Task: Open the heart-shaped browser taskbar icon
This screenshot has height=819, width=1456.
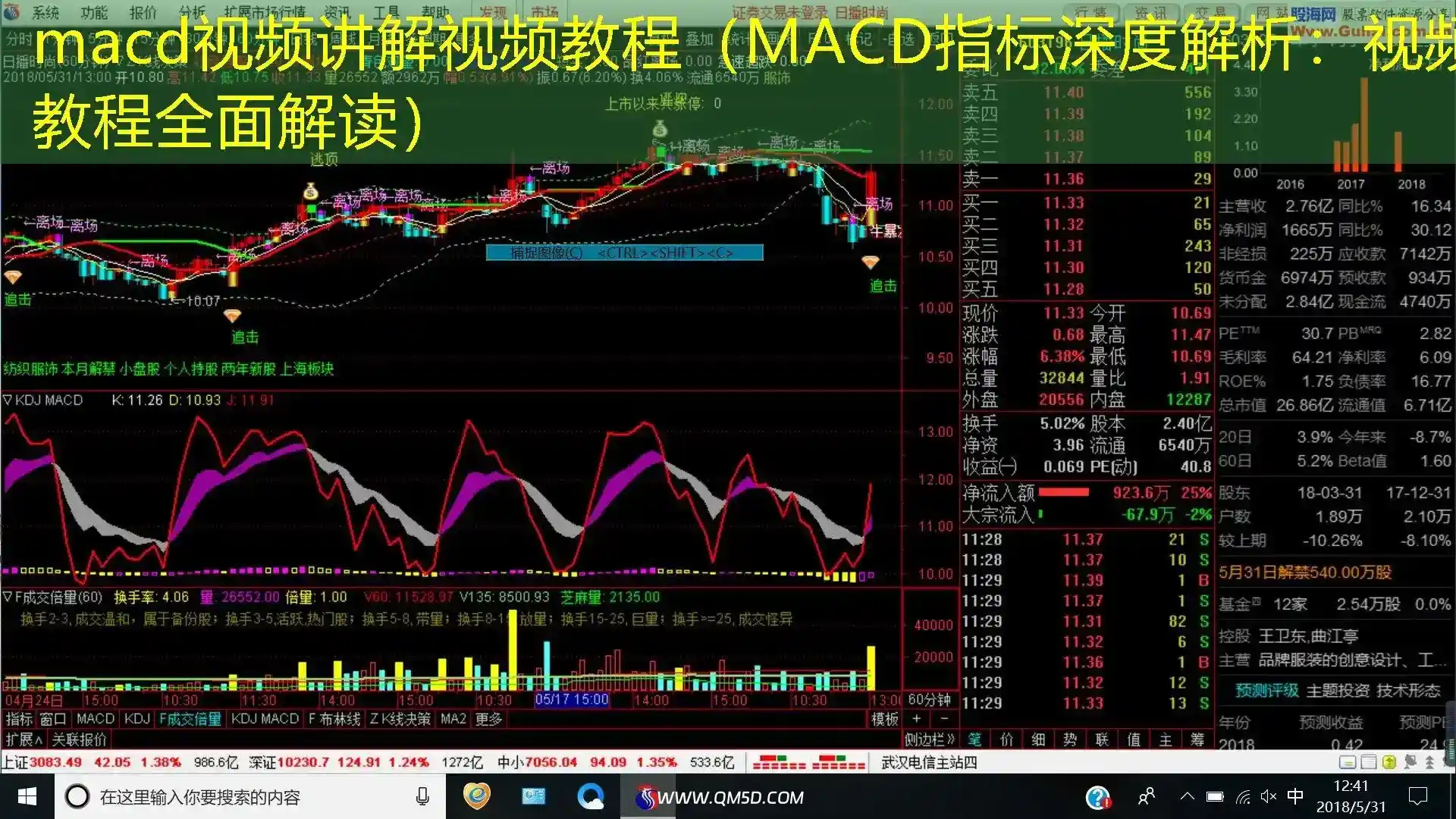Action: [477, 796]
